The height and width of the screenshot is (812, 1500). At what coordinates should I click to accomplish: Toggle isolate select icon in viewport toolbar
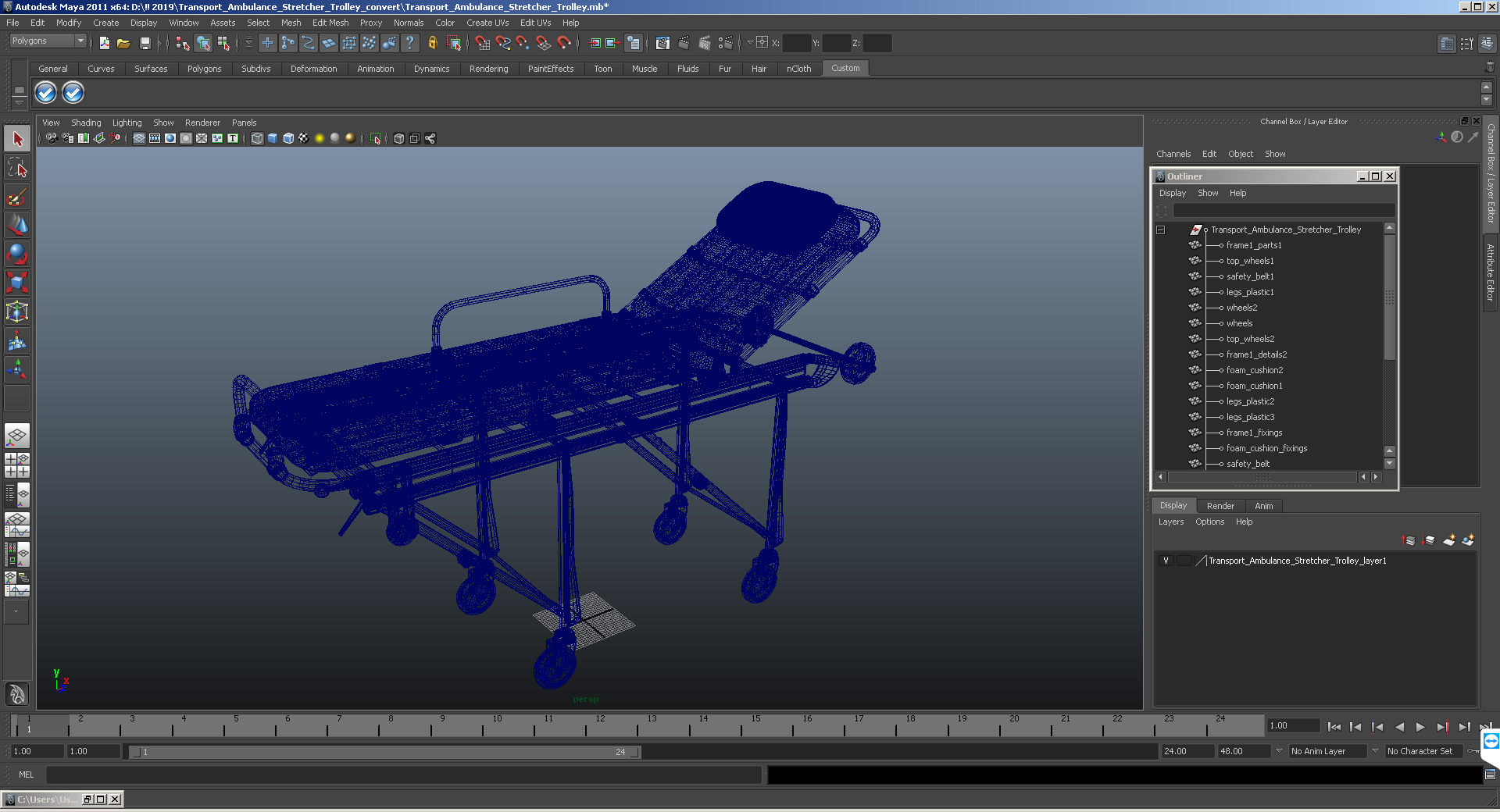(376, 138)
